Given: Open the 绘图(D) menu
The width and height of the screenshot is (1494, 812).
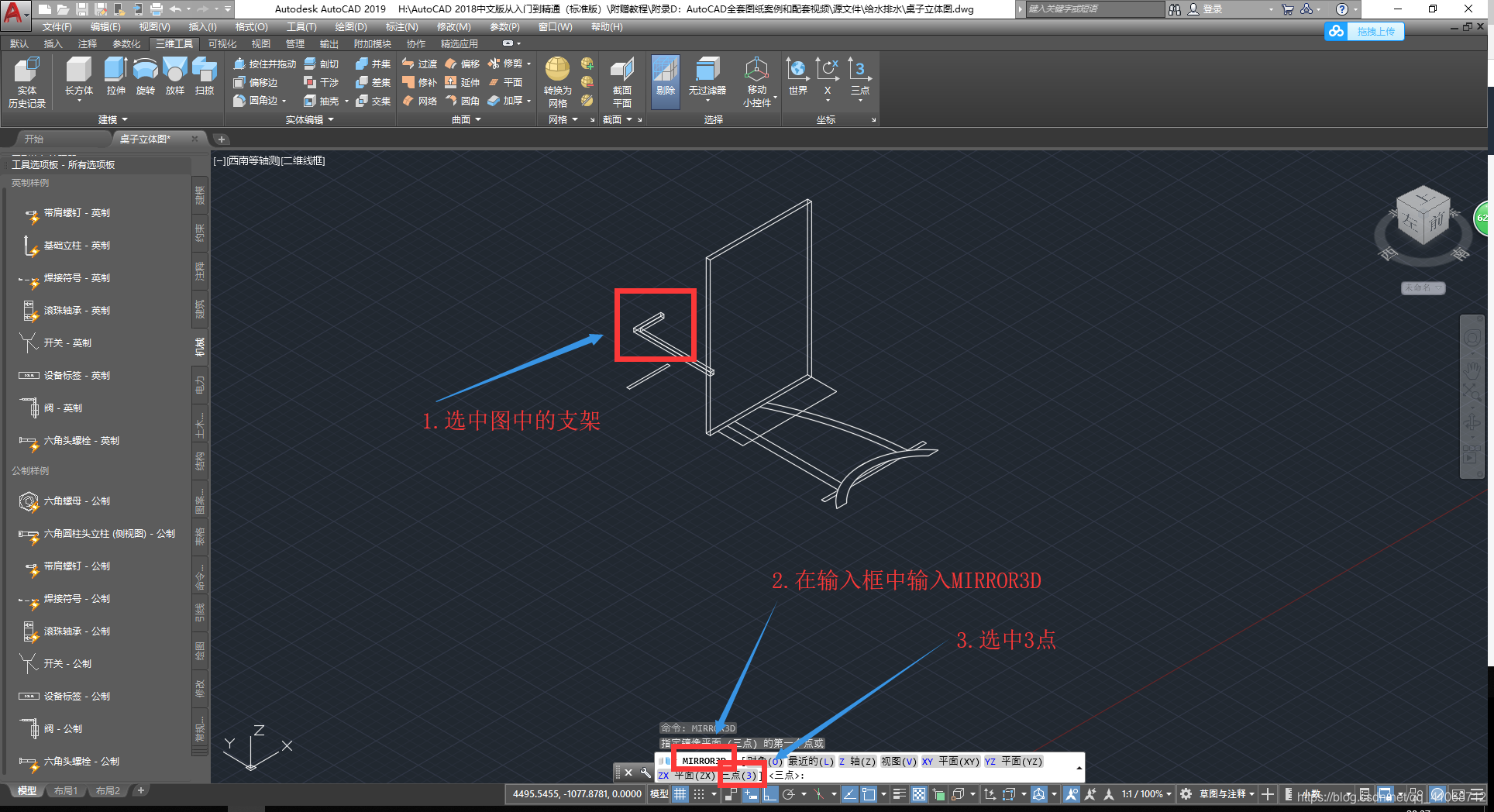Looking at the screenshot, I should (351, 26).
